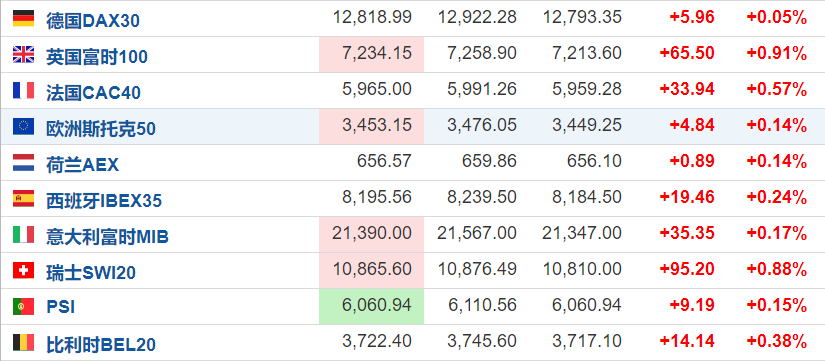
Task: Click the Italian flag icon
Action: tap(24, 234)
